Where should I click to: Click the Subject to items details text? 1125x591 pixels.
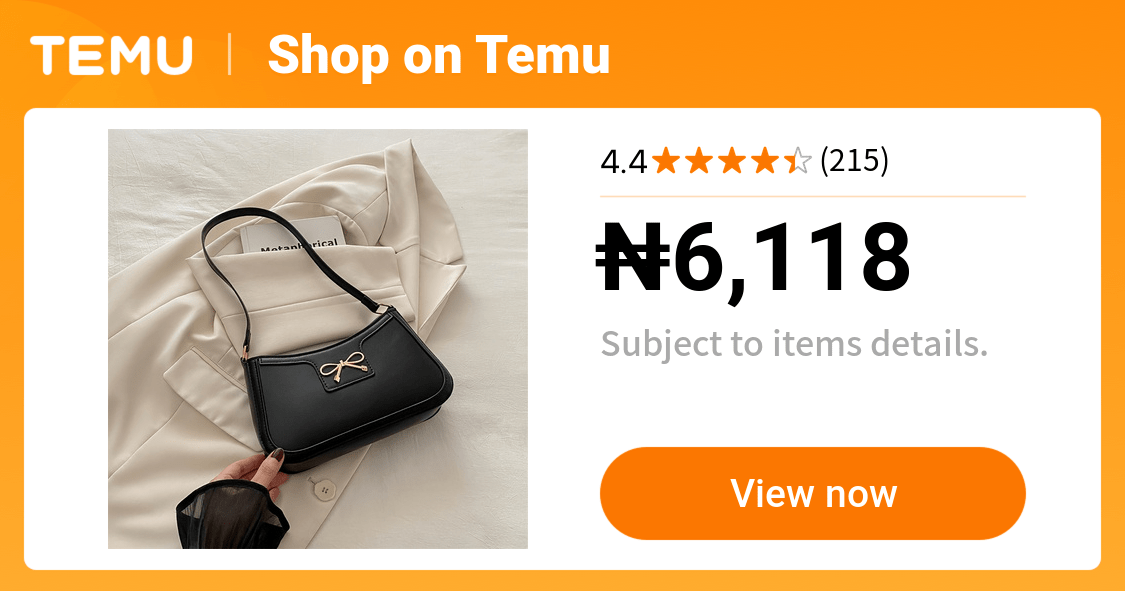(x=794, y=344)
